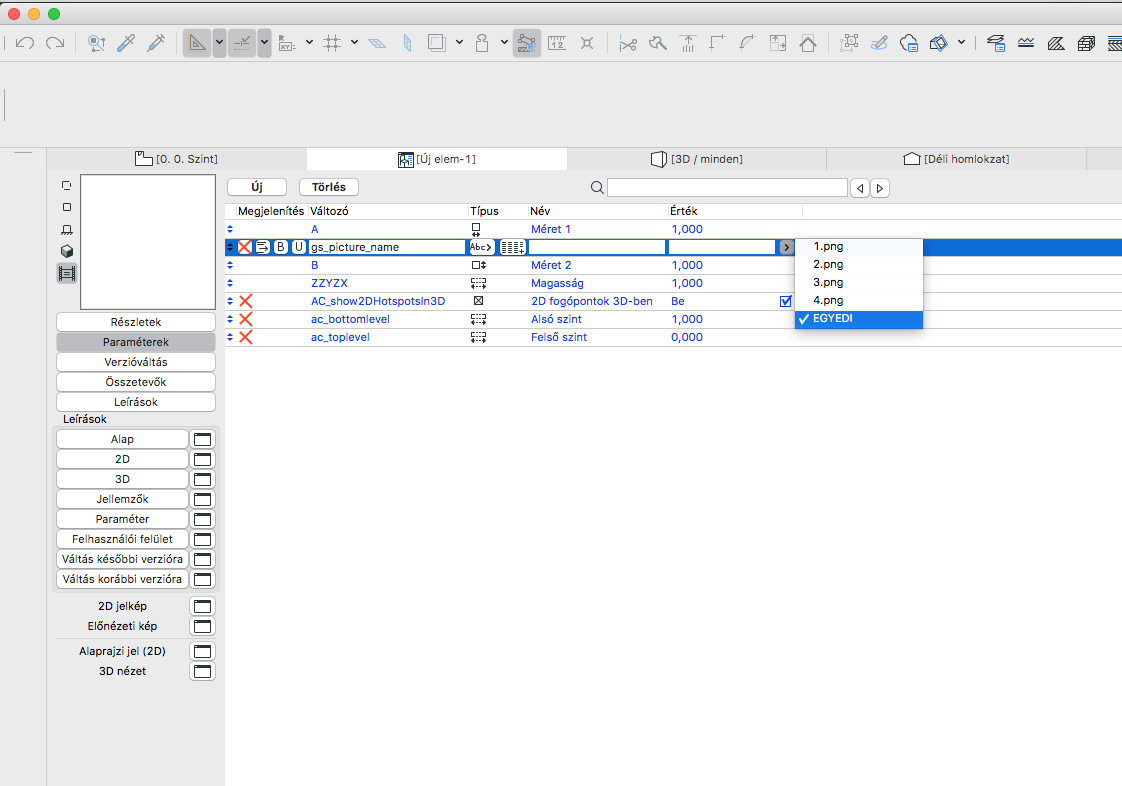Open the Felhasználói felület script
The width and height of the screenshot is (1122, 786).
tap(122, 539)
